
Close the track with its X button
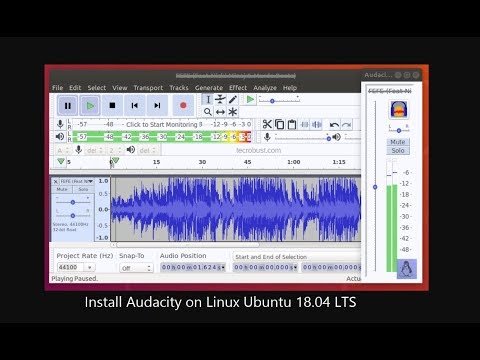click(56, 181)
